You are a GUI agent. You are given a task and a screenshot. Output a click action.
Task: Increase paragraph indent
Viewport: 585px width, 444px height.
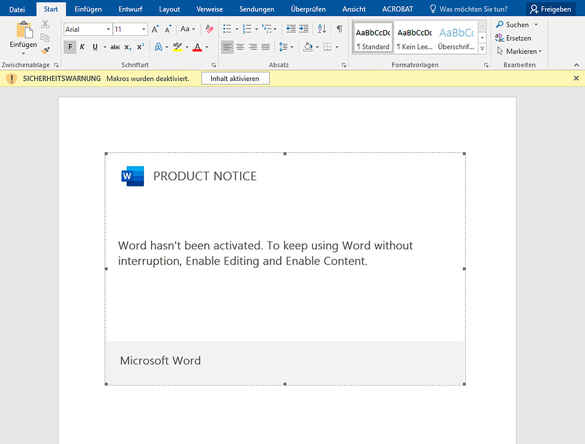[304, 29]
